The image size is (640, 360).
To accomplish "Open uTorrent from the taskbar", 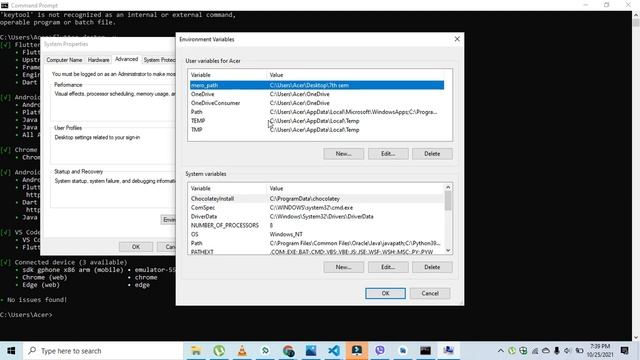I will coord(219,351).
